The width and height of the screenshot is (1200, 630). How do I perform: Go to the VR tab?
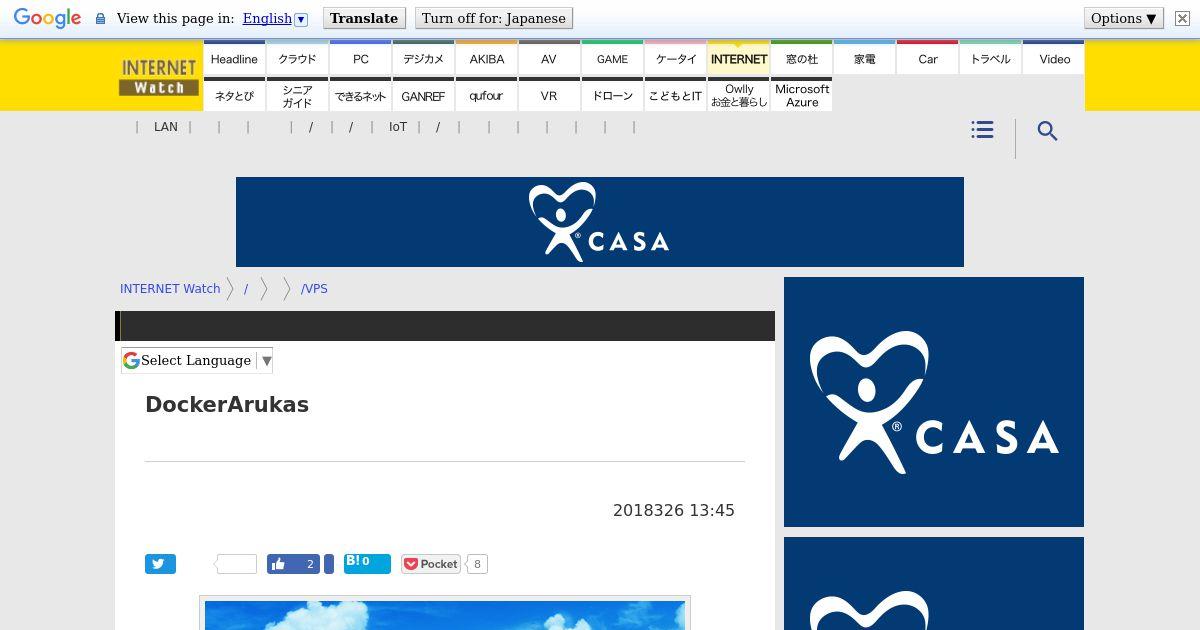(549, 95)
